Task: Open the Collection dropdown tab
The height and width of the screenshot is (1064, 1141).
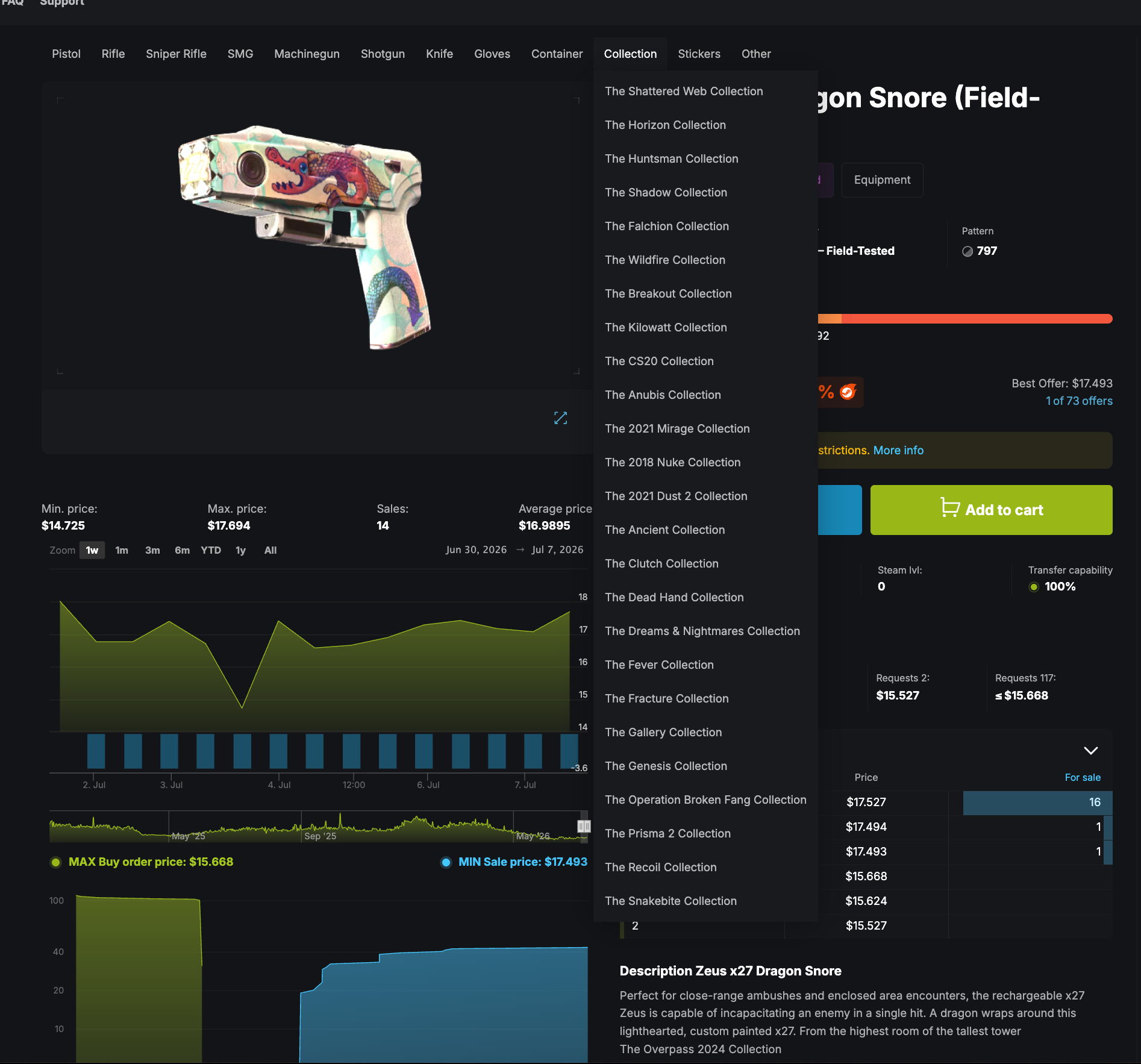Action: point(630,54)
